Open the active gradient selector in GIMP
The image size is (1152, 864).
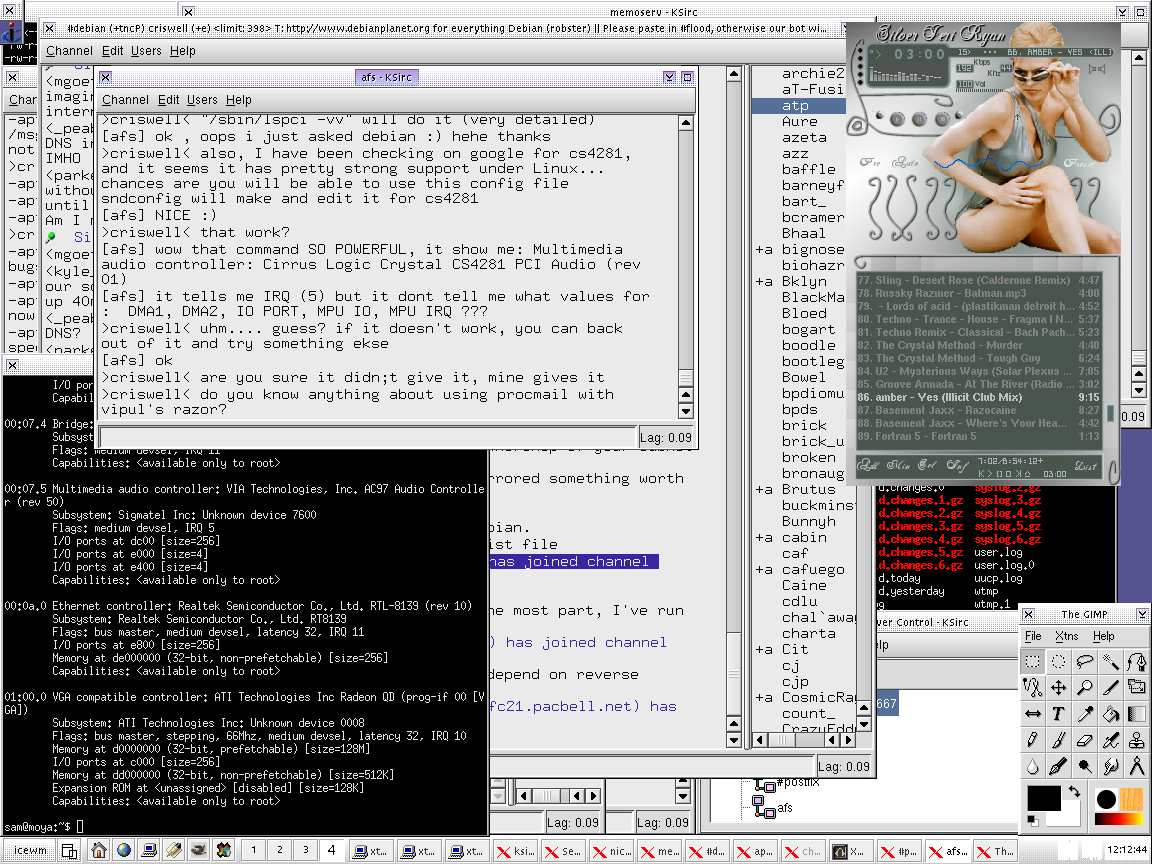1120,818
